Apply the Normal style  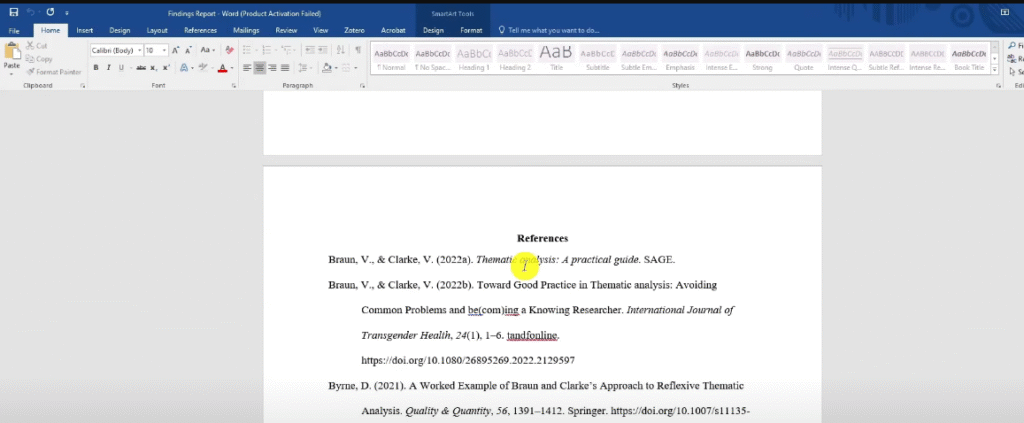pyautogui.click(x=392, y=59)
